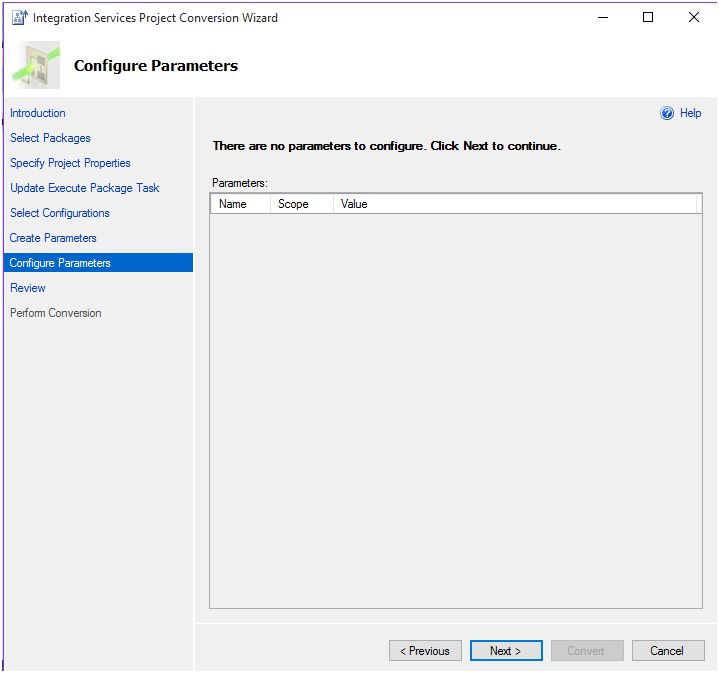The image size is (719, 673).
Task: Maximize the wizard window
Action: click(648, 17)
